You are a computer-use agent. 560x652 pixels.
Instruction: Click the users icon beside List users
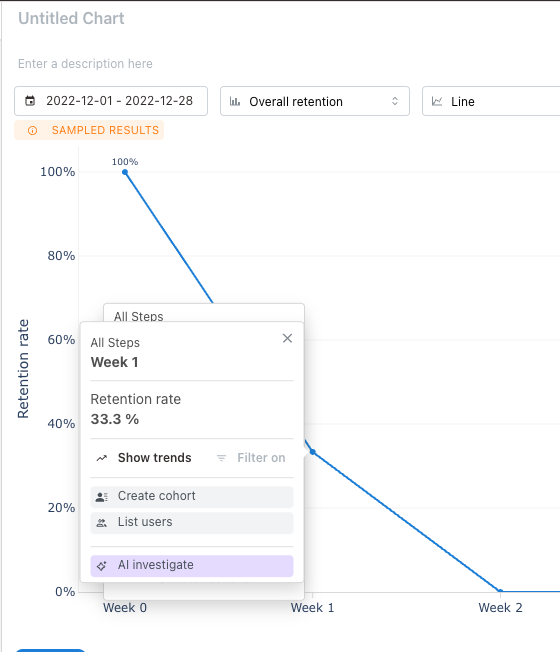pos(102,523)
